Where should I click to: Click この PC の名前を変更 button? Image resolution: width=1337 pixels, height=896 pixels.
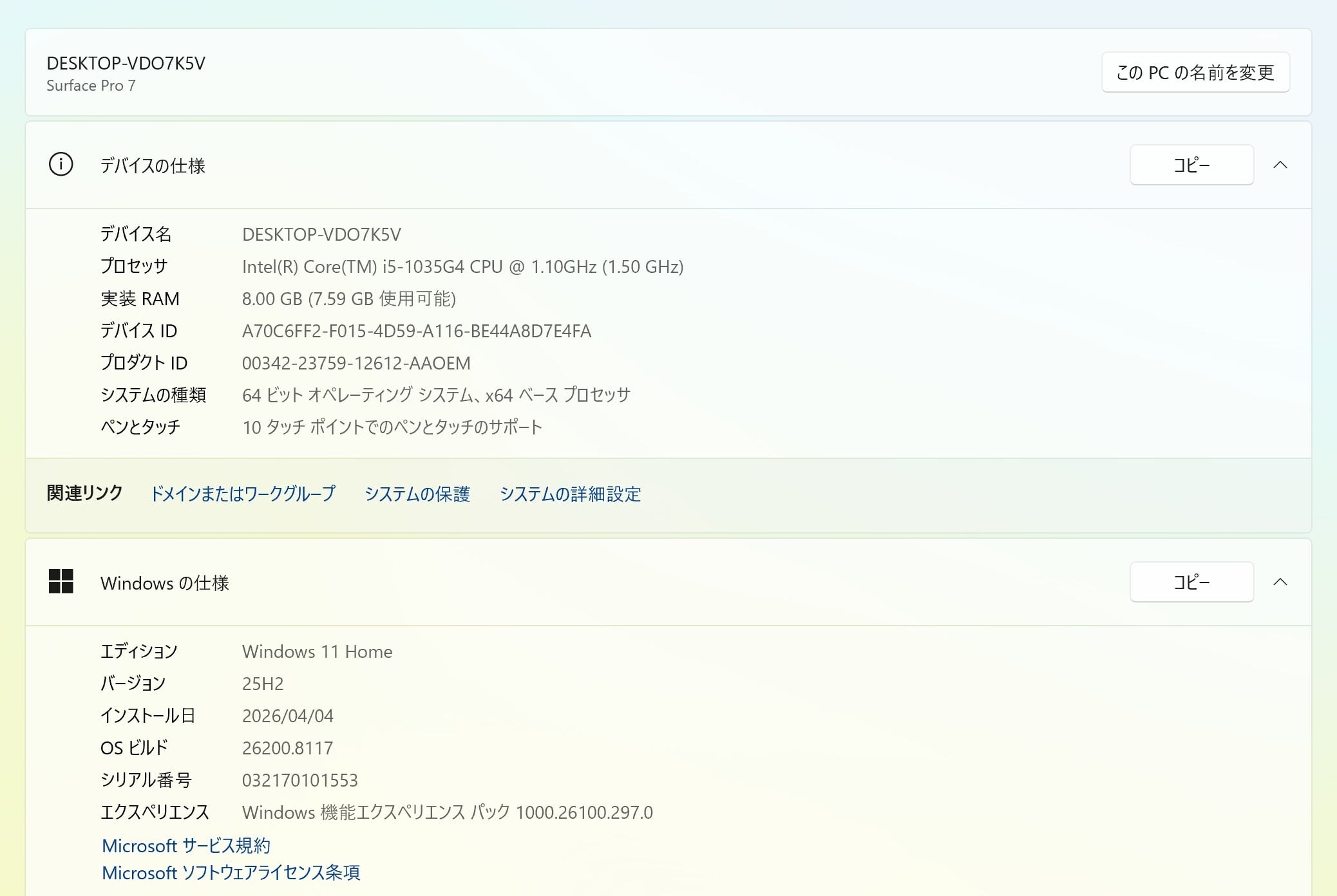[x=1195, y=72]
